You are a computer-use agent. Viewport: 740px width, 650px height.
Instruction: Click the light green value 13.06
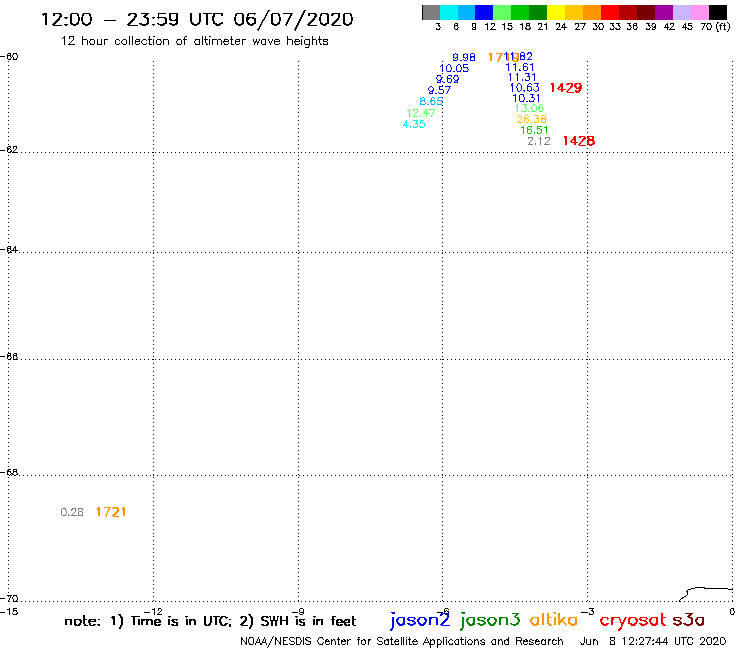coord(529,109)
